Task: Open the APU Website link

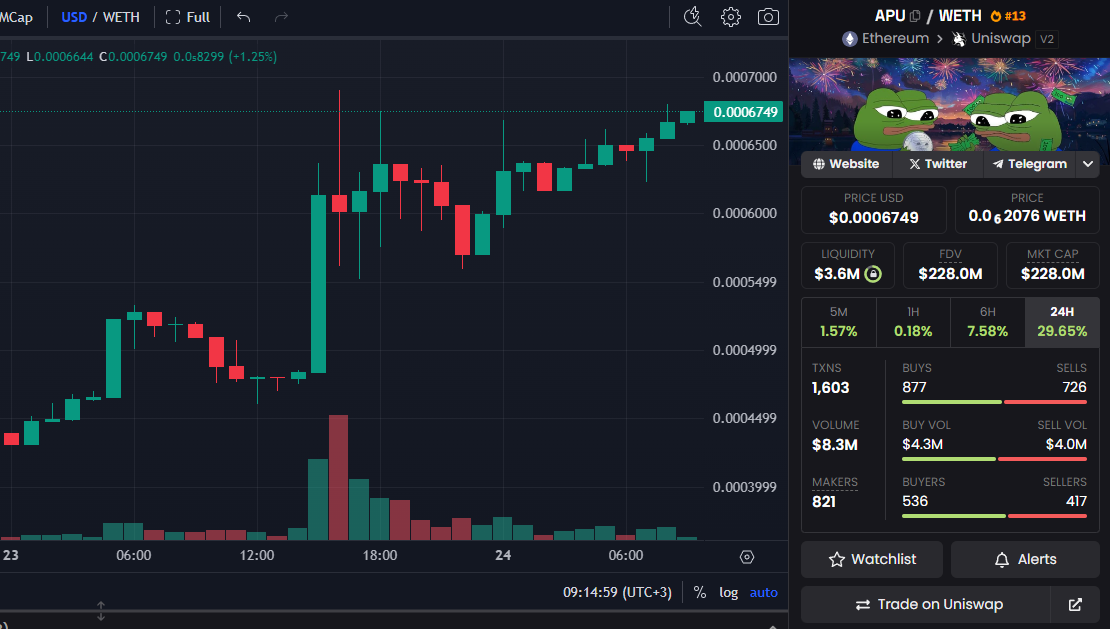Action: [846, 164]
